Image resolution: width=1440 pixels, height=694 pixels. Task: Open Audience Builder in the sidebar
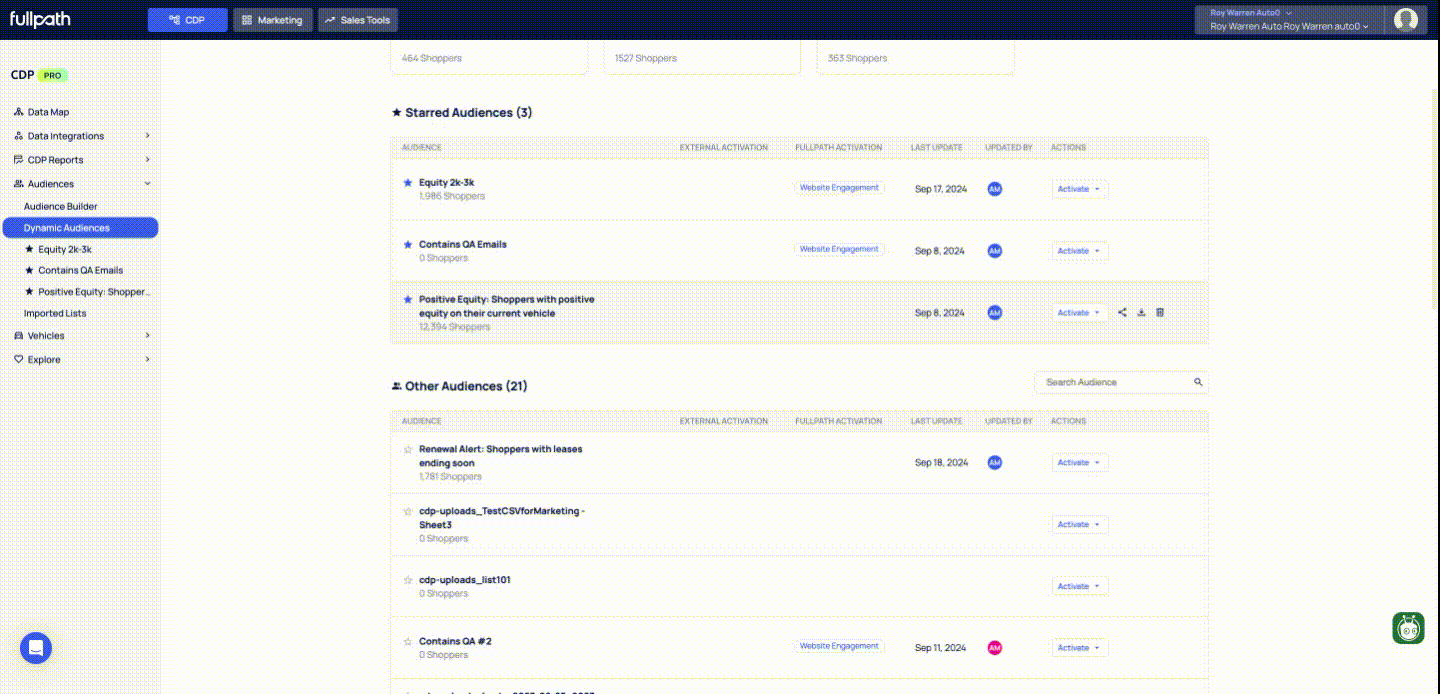(x=61, y=206)
